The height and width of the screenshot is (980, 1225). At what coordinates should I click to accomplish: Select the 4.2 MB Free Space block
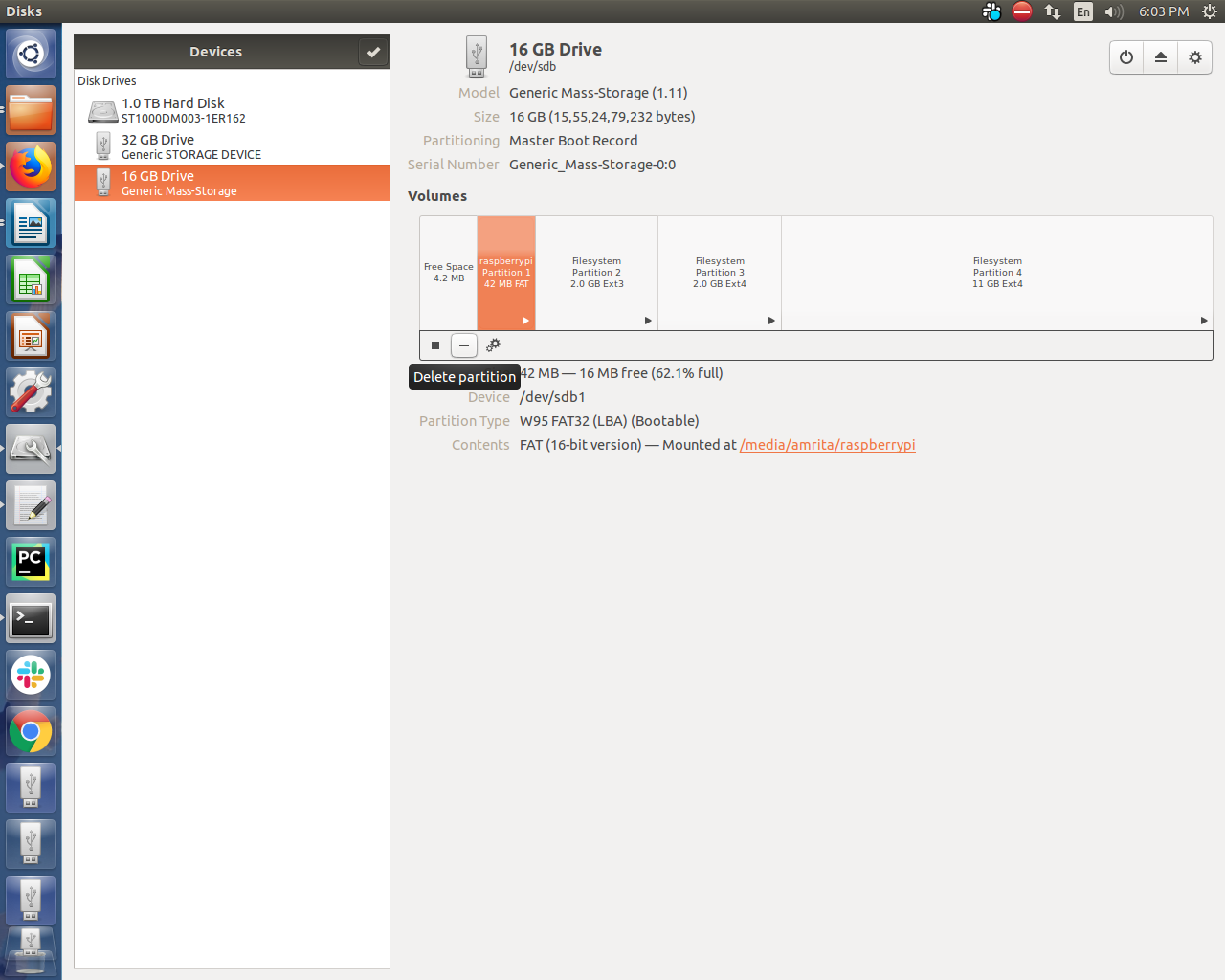pos(448,273)
